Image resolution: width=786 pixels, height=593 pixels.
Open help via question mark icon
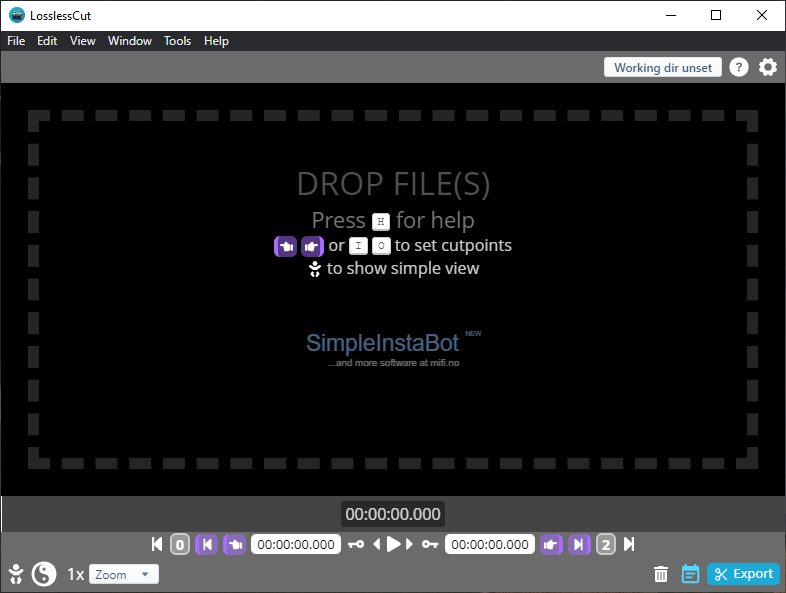coord(738,67)
